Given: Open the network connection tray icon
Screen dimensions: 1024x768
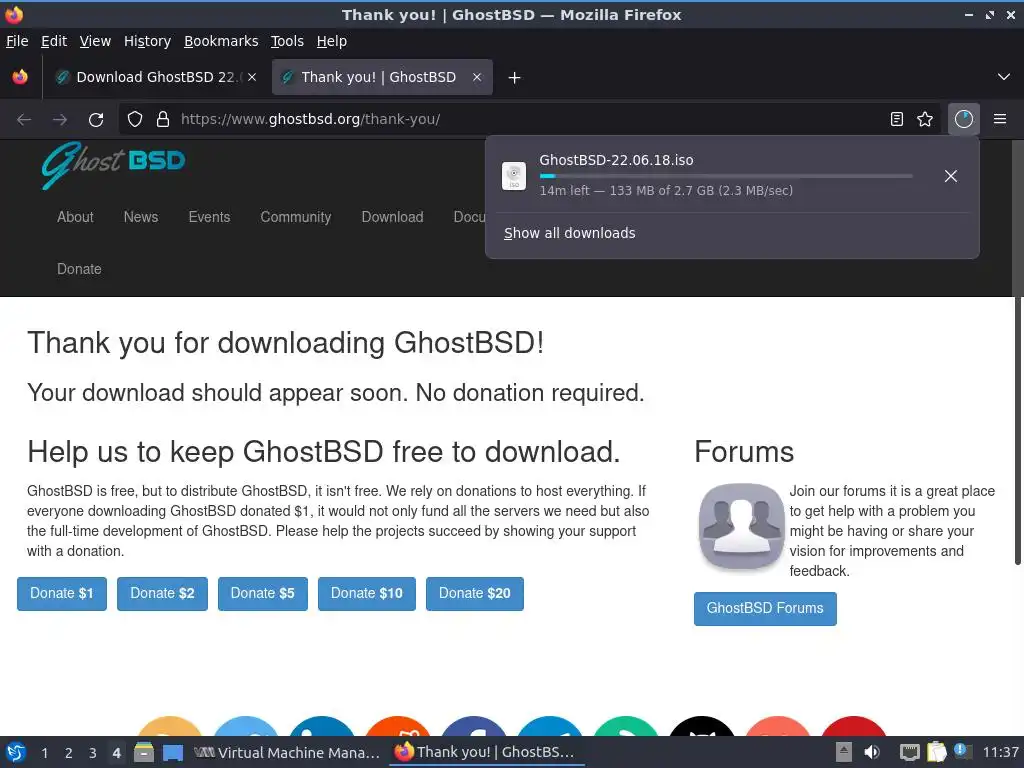Looking at the screenshot, I should click(909, 752).
